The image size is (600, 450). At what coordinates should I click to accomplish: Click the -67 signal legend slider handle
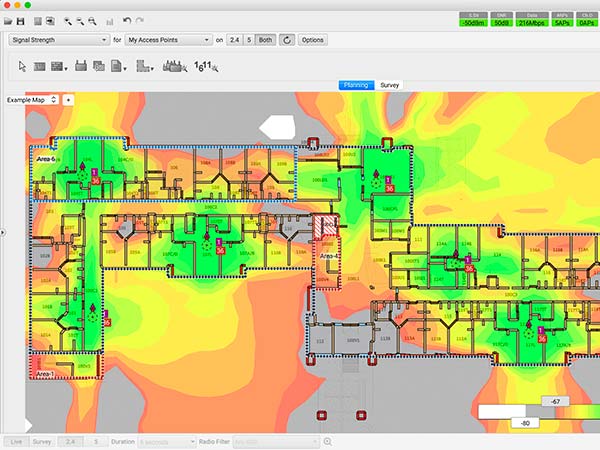point(555,401)
